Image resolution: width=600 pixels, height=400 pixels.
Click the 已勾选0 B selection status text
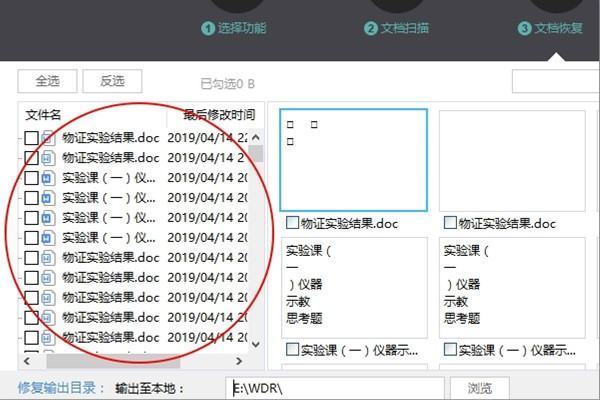tap(228, 83)
